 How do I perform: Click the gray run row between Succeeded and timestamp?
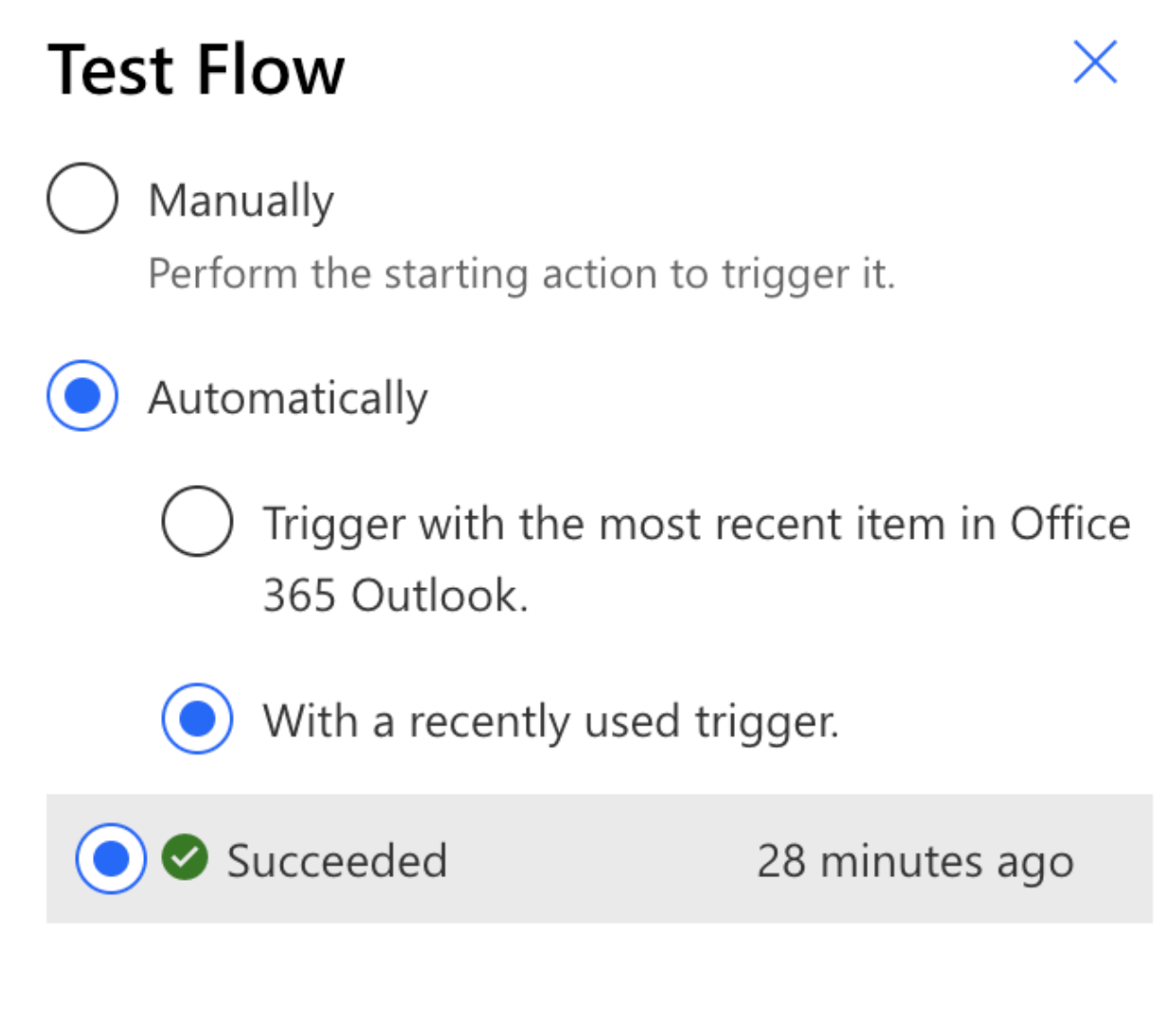[601, 859]
